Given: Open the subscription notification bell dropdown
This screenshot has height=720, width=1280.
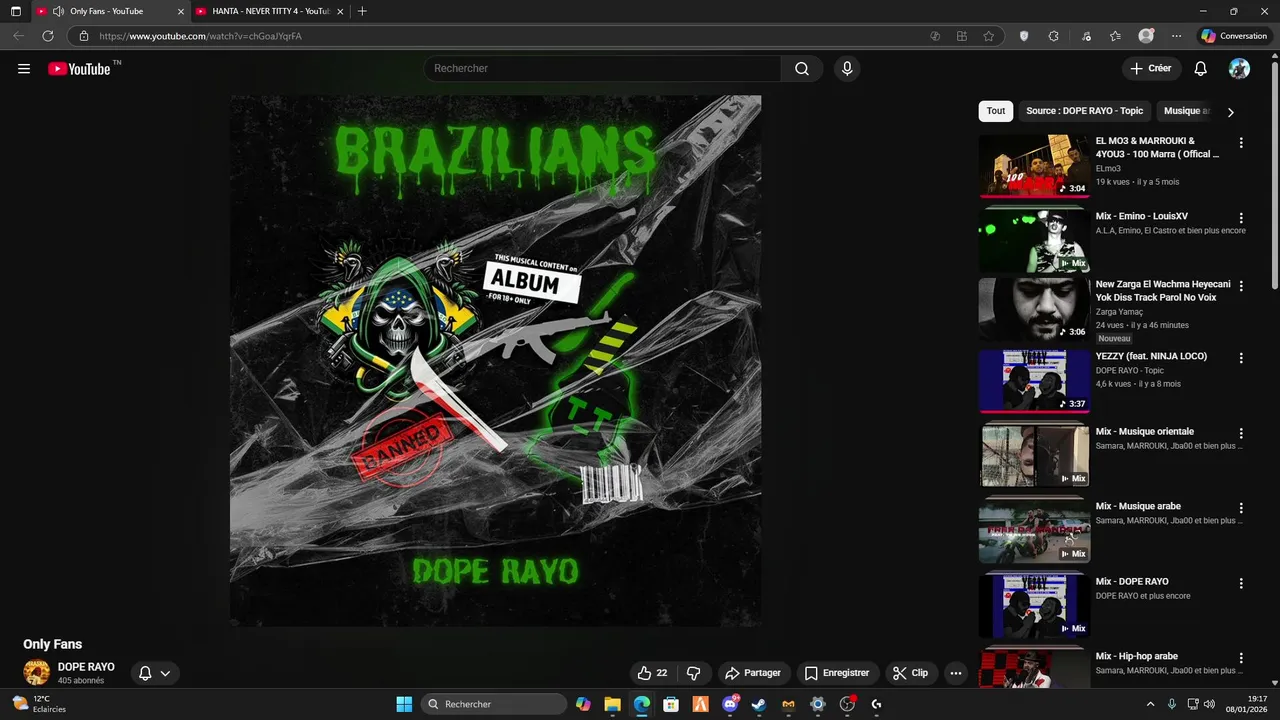Looking at the screenshot, I should [x=155, y=673].
